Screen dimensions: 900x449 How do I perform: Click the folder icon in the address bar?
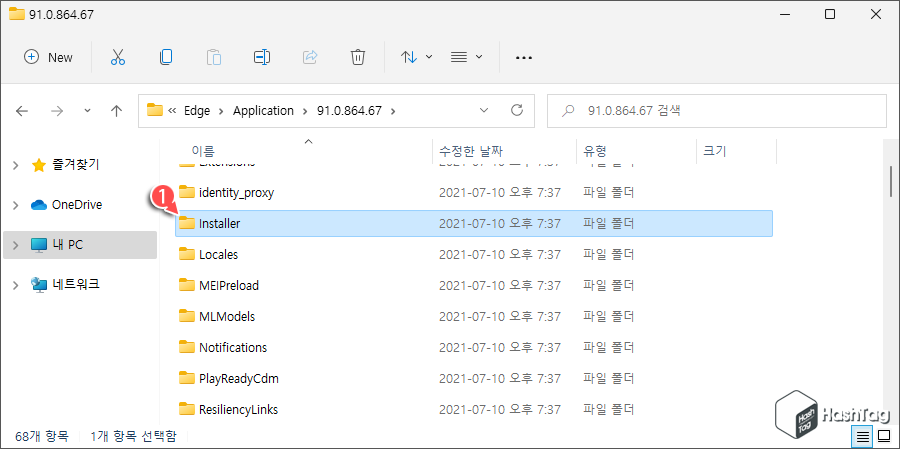tap(155, 110)
